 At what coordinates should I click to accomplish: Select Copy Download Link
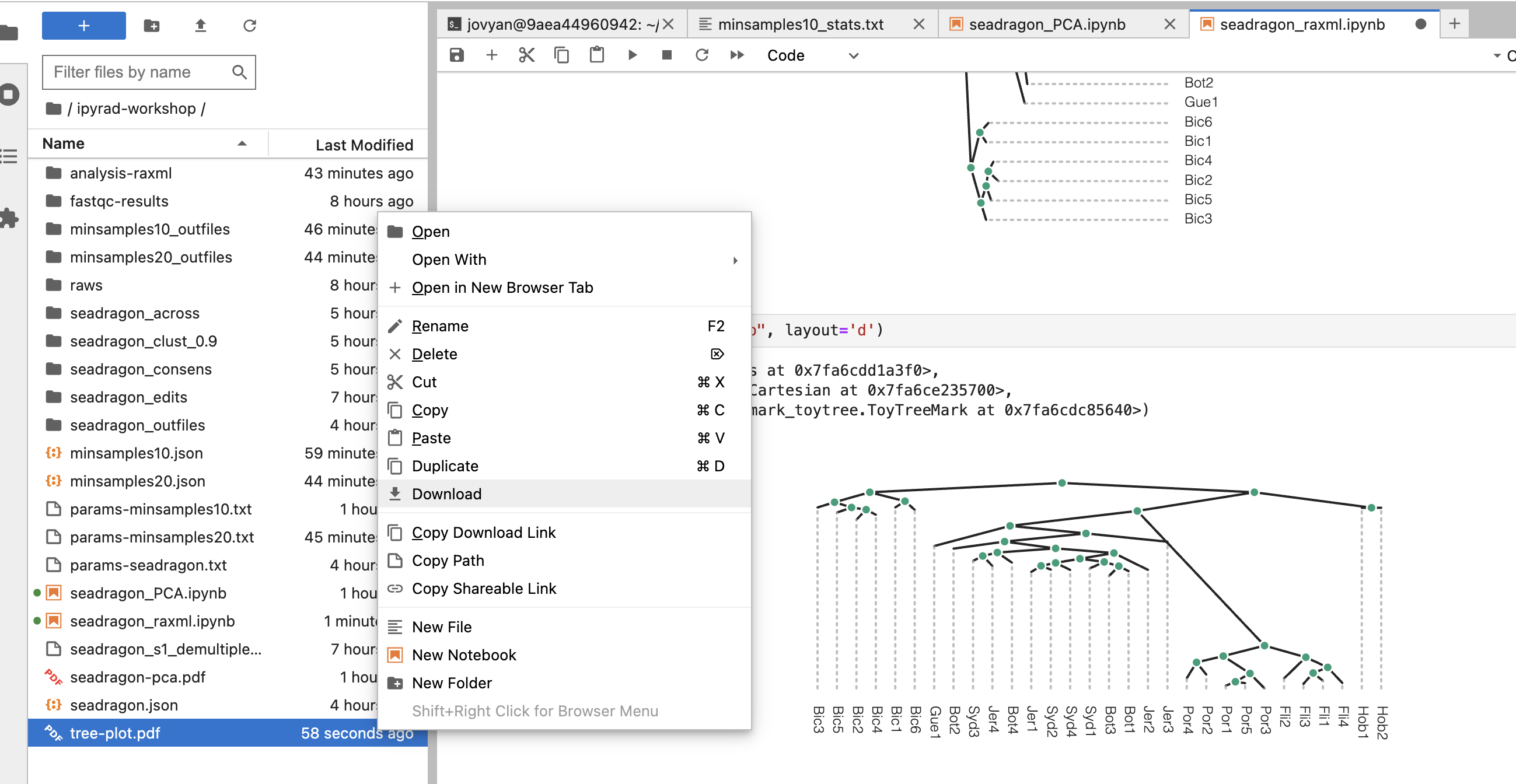(564, 533)
